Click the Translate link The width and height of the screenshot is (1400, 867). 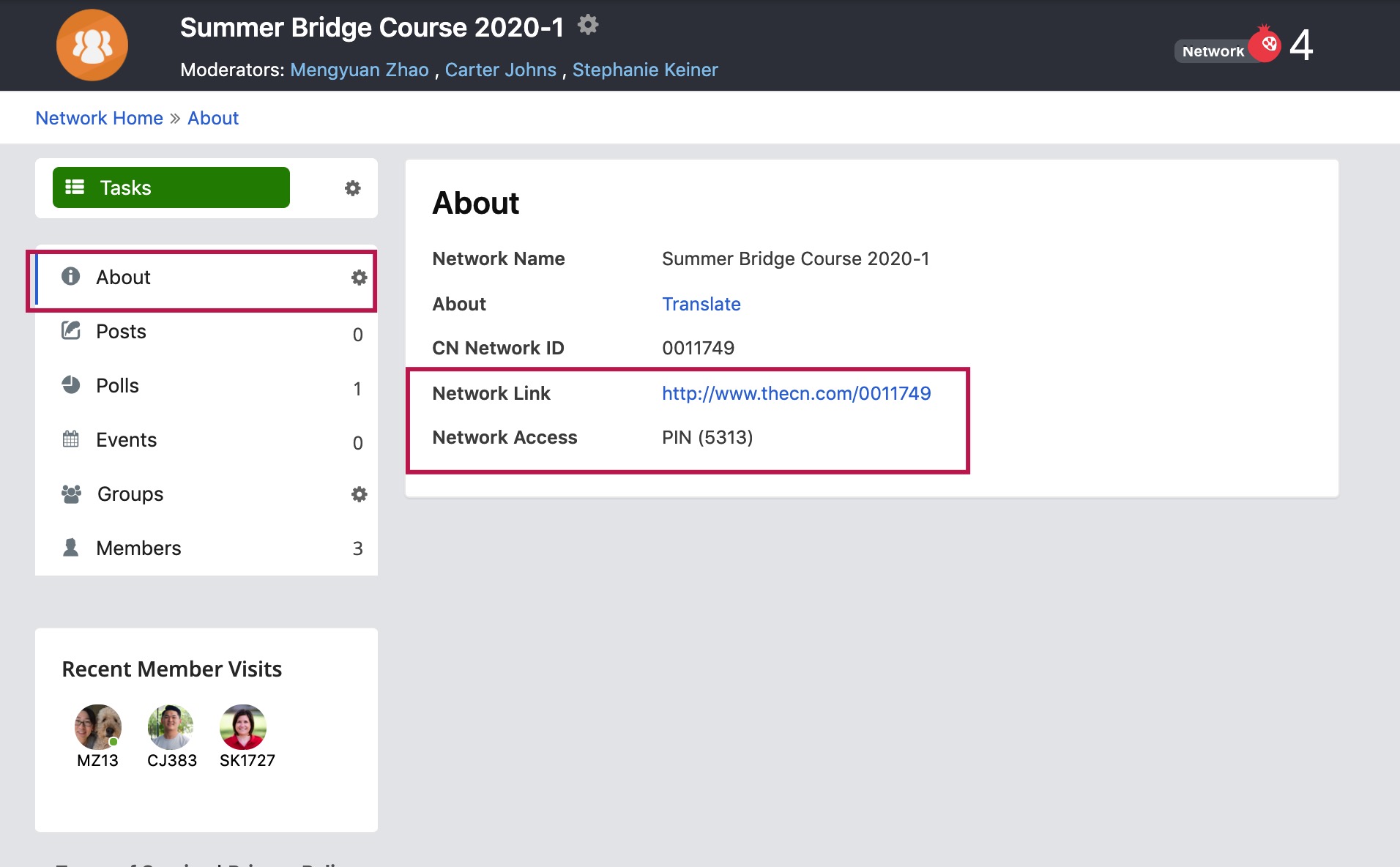(701, 304)
